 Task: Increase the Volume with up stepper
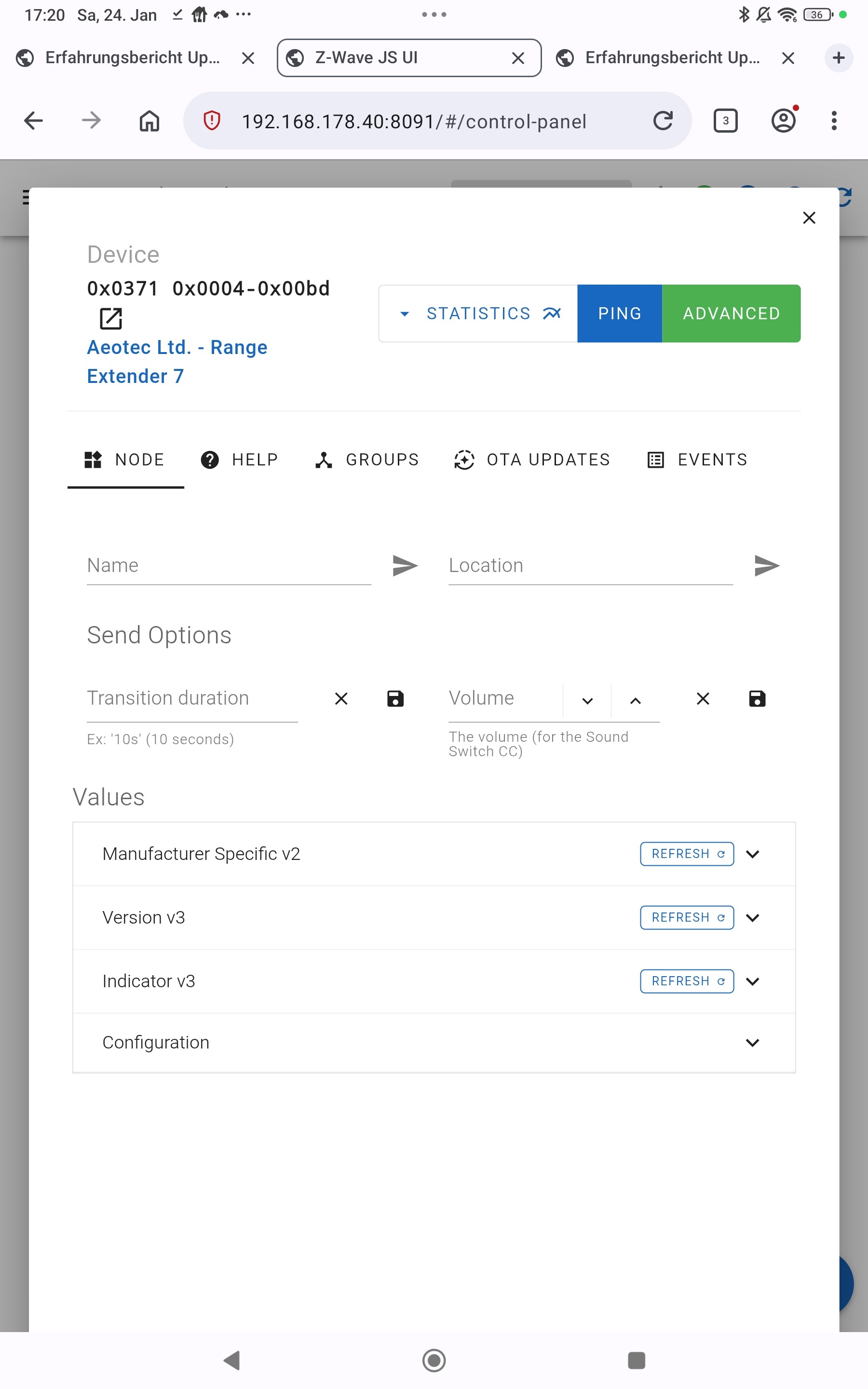pos(635,701)
